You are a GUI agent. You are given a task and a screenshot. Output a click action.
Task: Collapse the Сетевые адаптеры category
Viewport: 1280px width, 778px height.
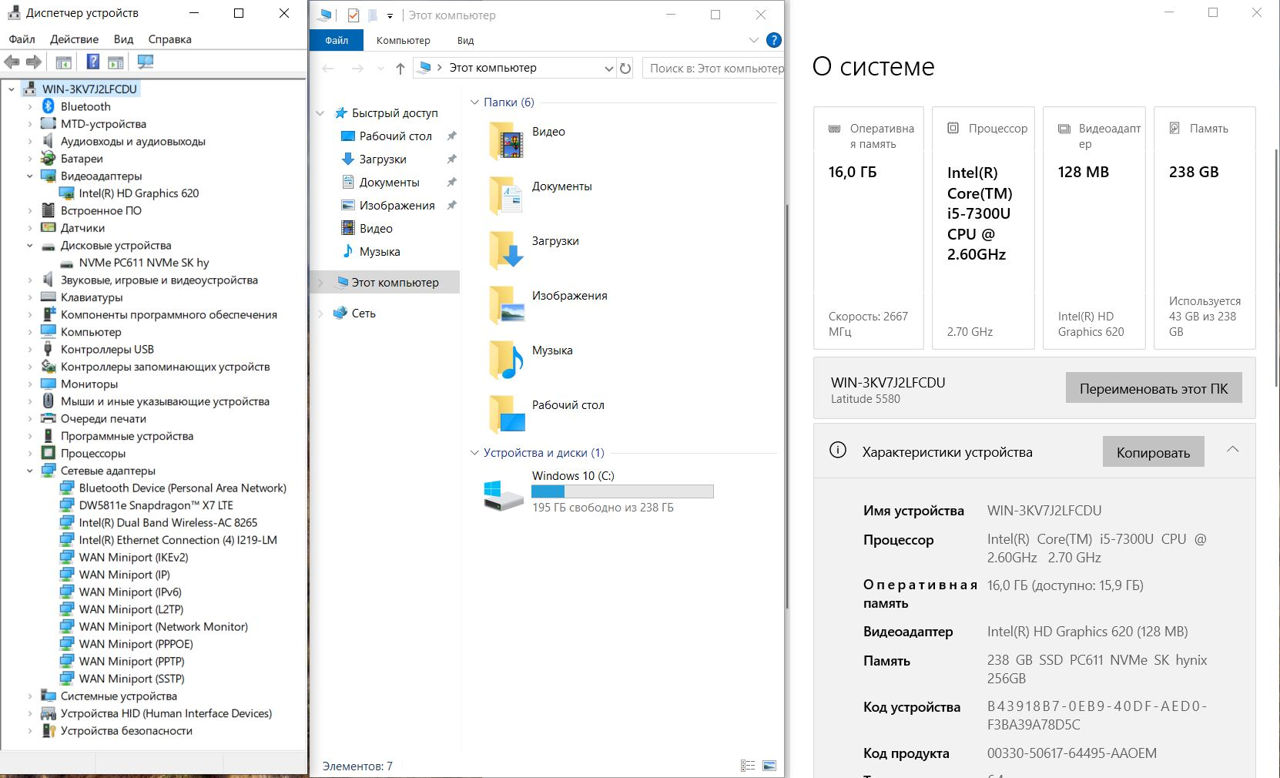[30, 471]
